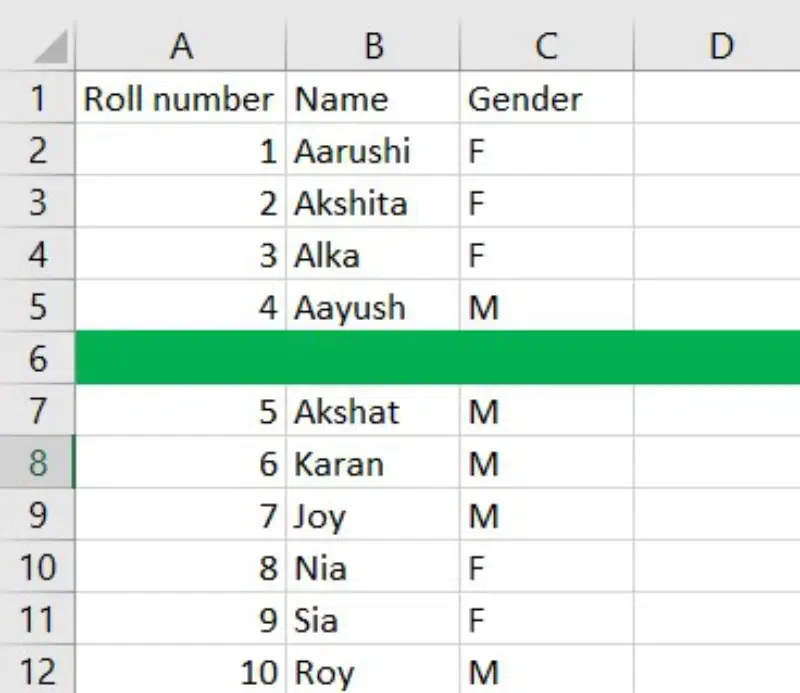Image resolution: width=800 pixels, height=693 pixels.
Task: Click the cell containing Aarushi
Action: [x=373, y=151]
